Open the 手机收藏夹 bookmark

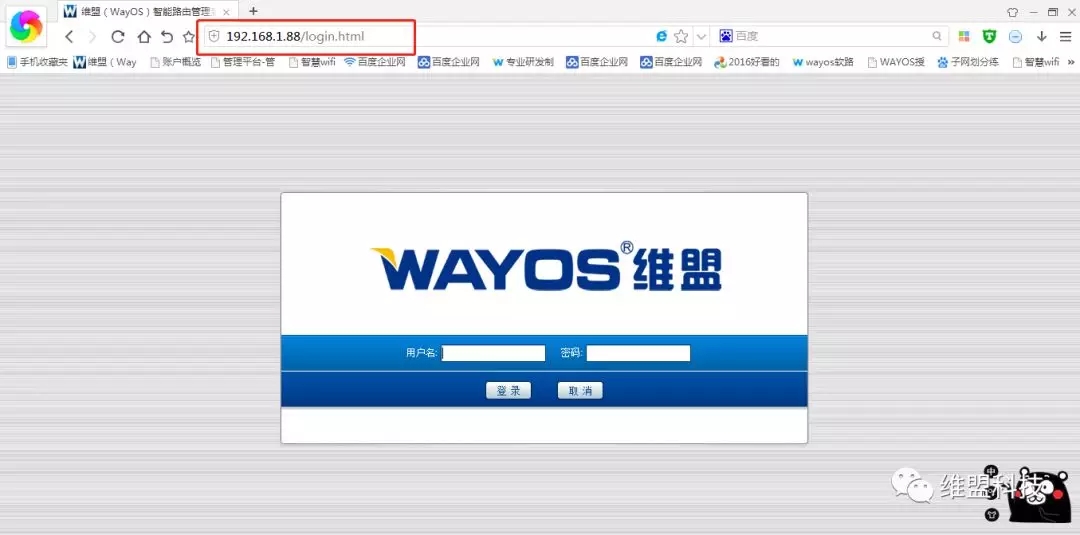(37, 62)
